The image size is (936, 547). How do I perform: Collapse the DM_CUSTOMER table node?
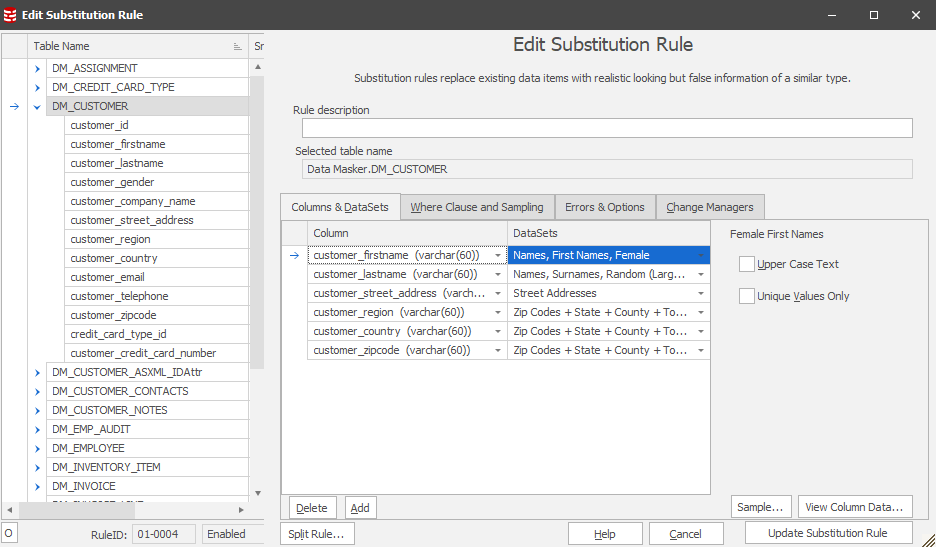[x=38, y=106]
